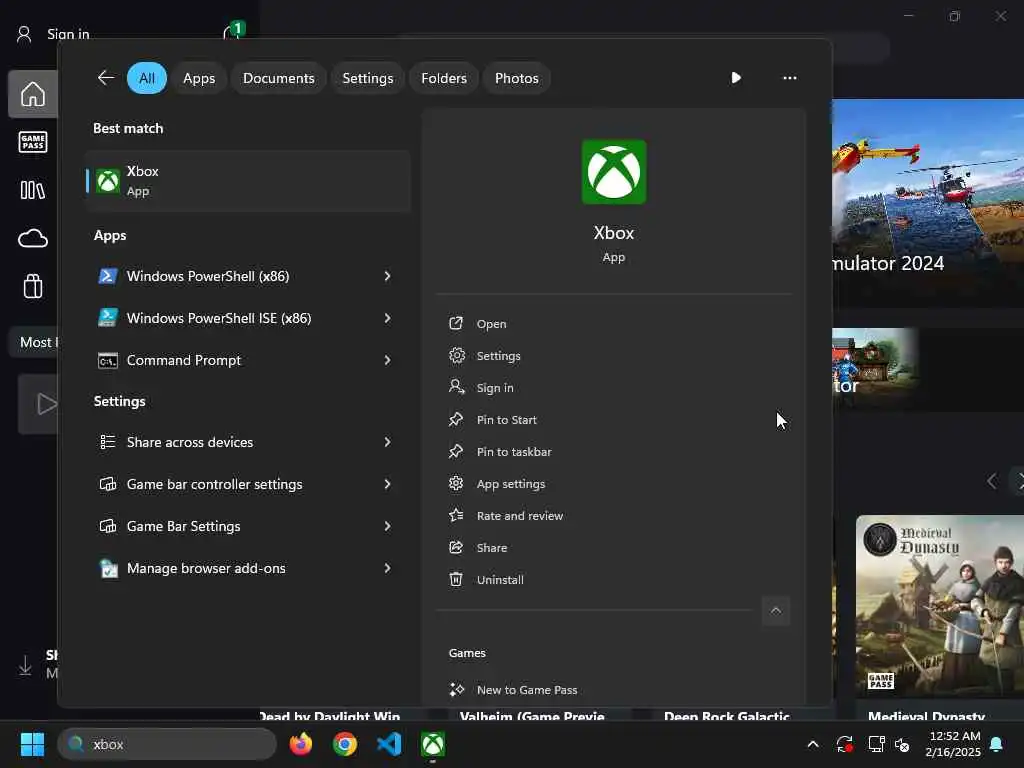The image size is (1024, 768).
Task: Click the Xbox app notifications bell
Action: [x=232, y=31]
